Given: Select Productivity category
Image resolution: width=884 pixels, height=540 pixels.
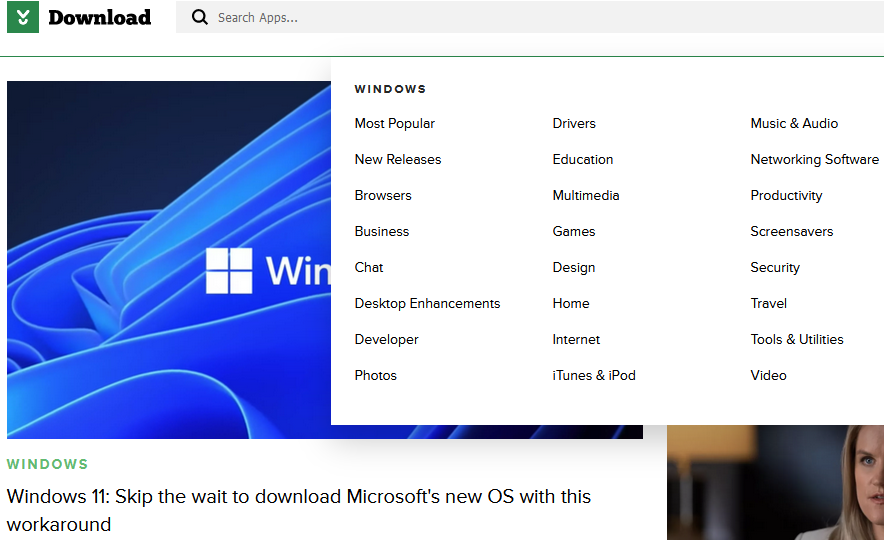Looking at the screenshot, I should click(x=786, y=196).
